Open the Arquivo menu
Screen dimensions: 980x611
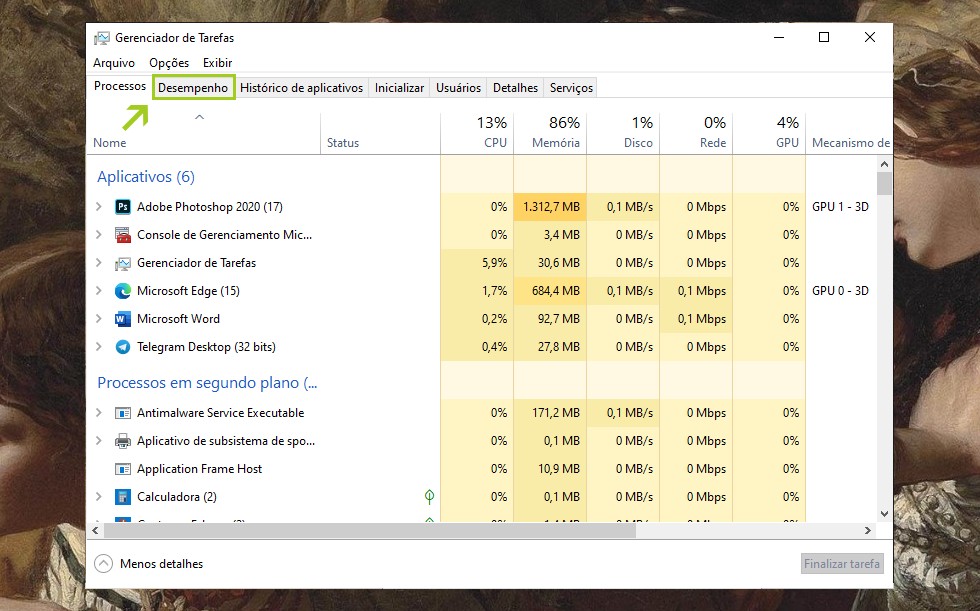pos(114,63)
